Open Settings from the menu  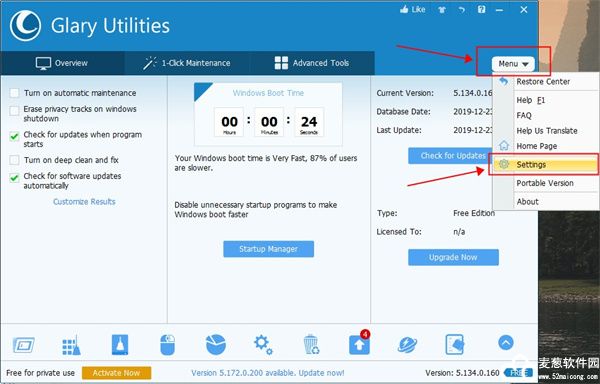click(546, 164)
